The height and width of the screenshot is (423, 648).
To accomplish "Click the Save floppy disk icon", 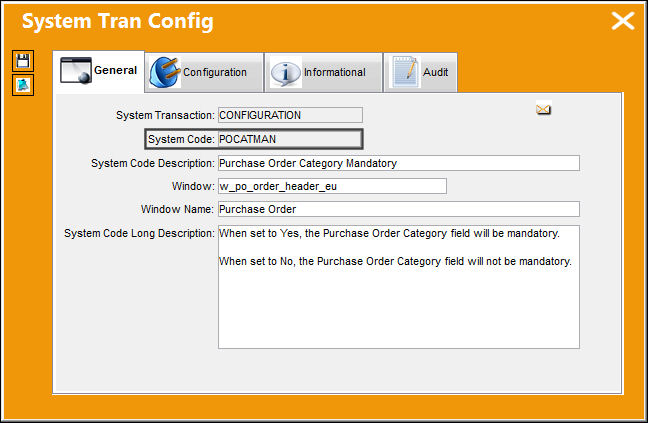I will [x=23, y=61].
